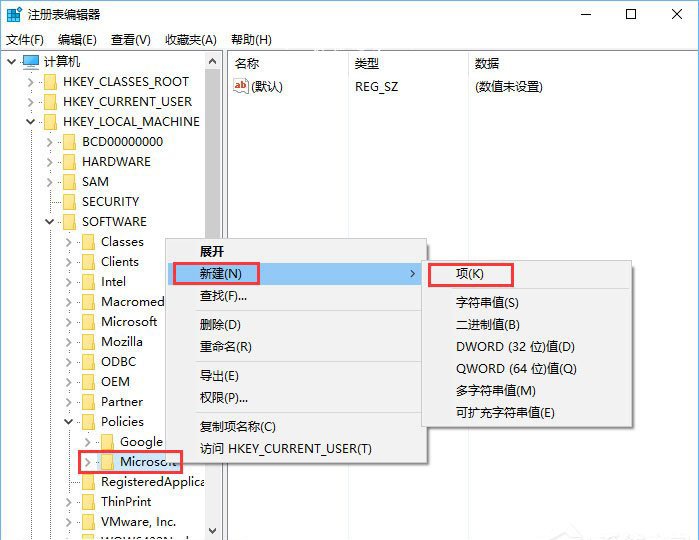The height and width of the screenshot is (540, 699).
Task: Choose 查找(F)... in the context menu
Action: point(296,296)
